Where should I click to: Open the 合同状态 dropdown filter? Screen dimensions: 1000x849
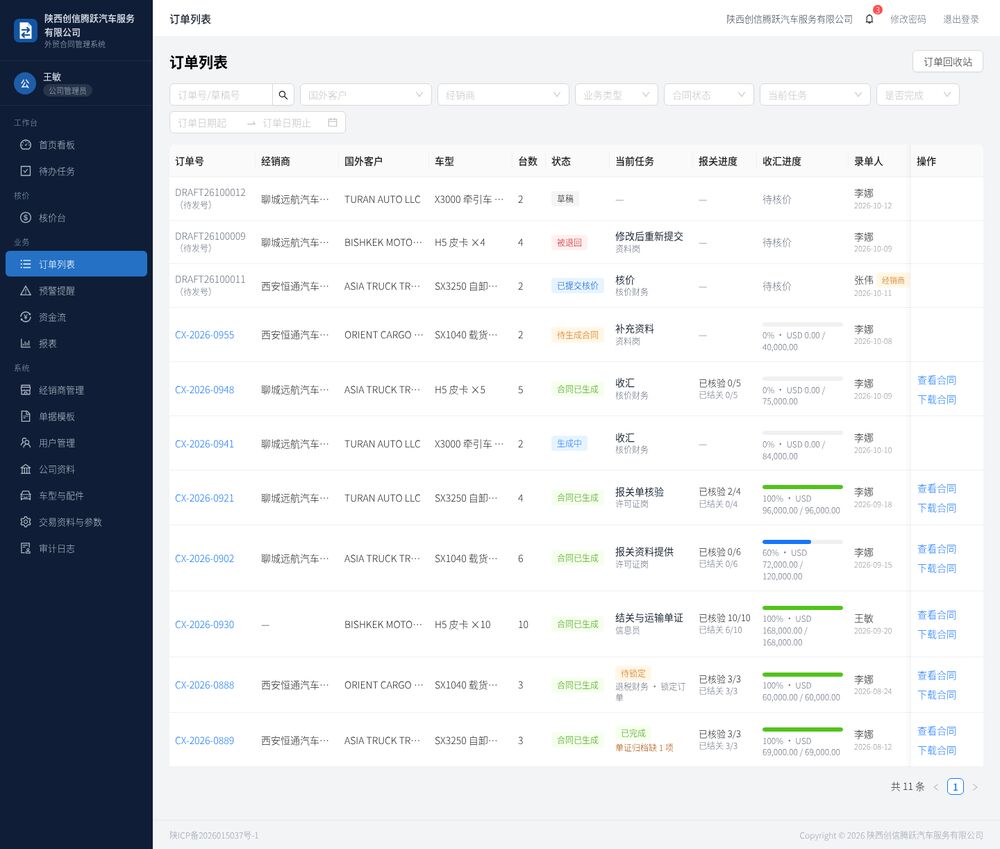click(709, 95)
